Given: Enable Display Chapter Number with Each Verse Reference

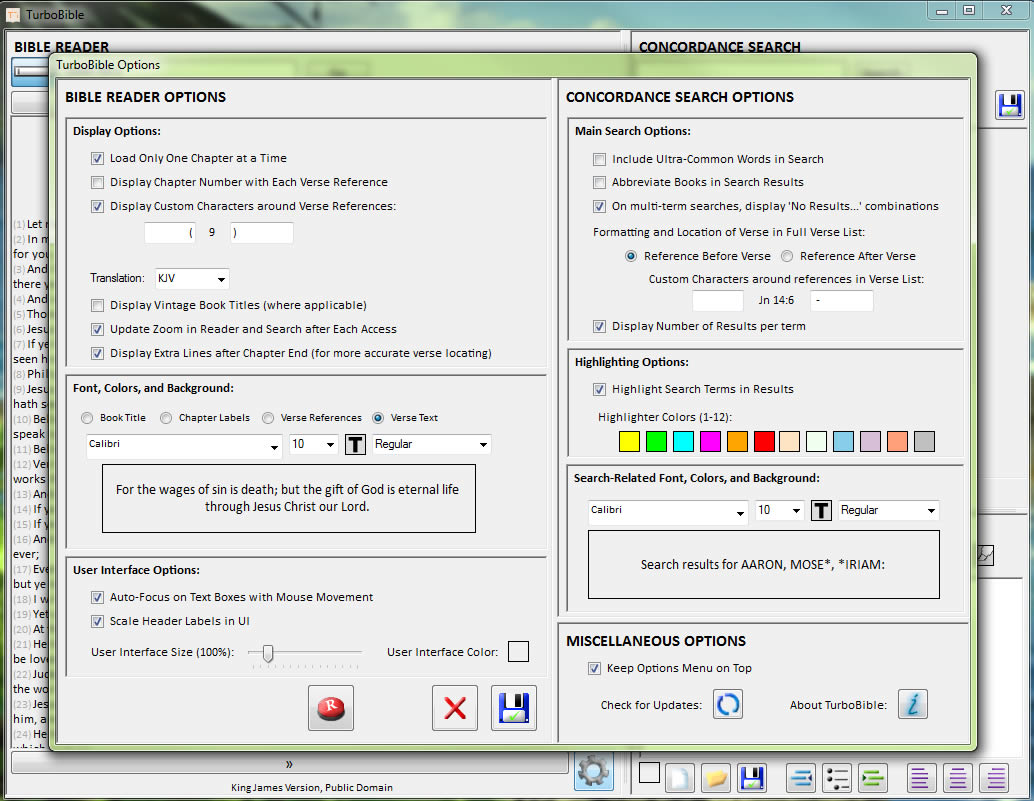Looking at the screenshot, I should pyautogui.click(x=98, y=182).
